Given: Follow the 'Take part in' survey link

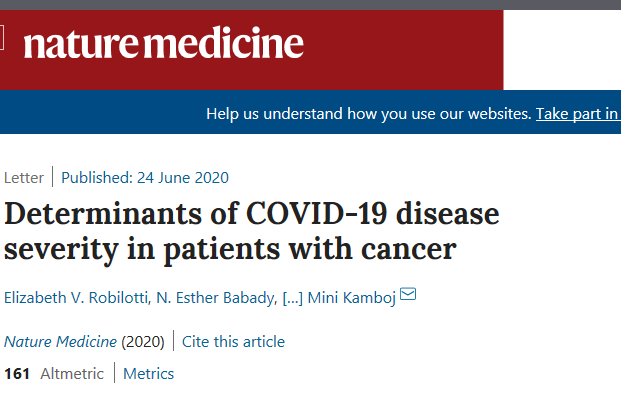Looking at the screenshot, I should coord(577,114).
